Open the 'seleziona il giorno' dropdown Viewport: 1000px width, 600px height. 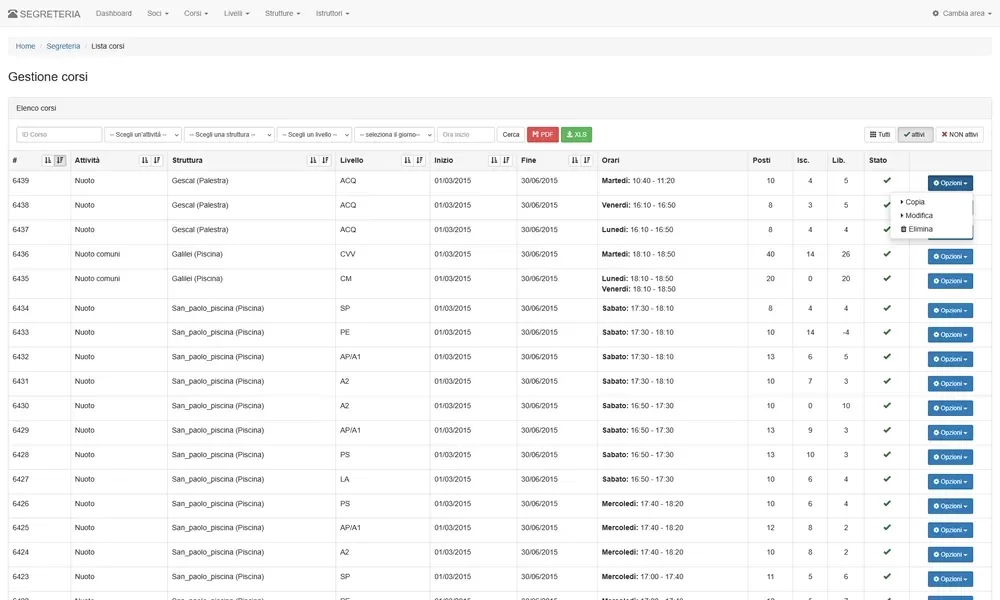point(394,135)
